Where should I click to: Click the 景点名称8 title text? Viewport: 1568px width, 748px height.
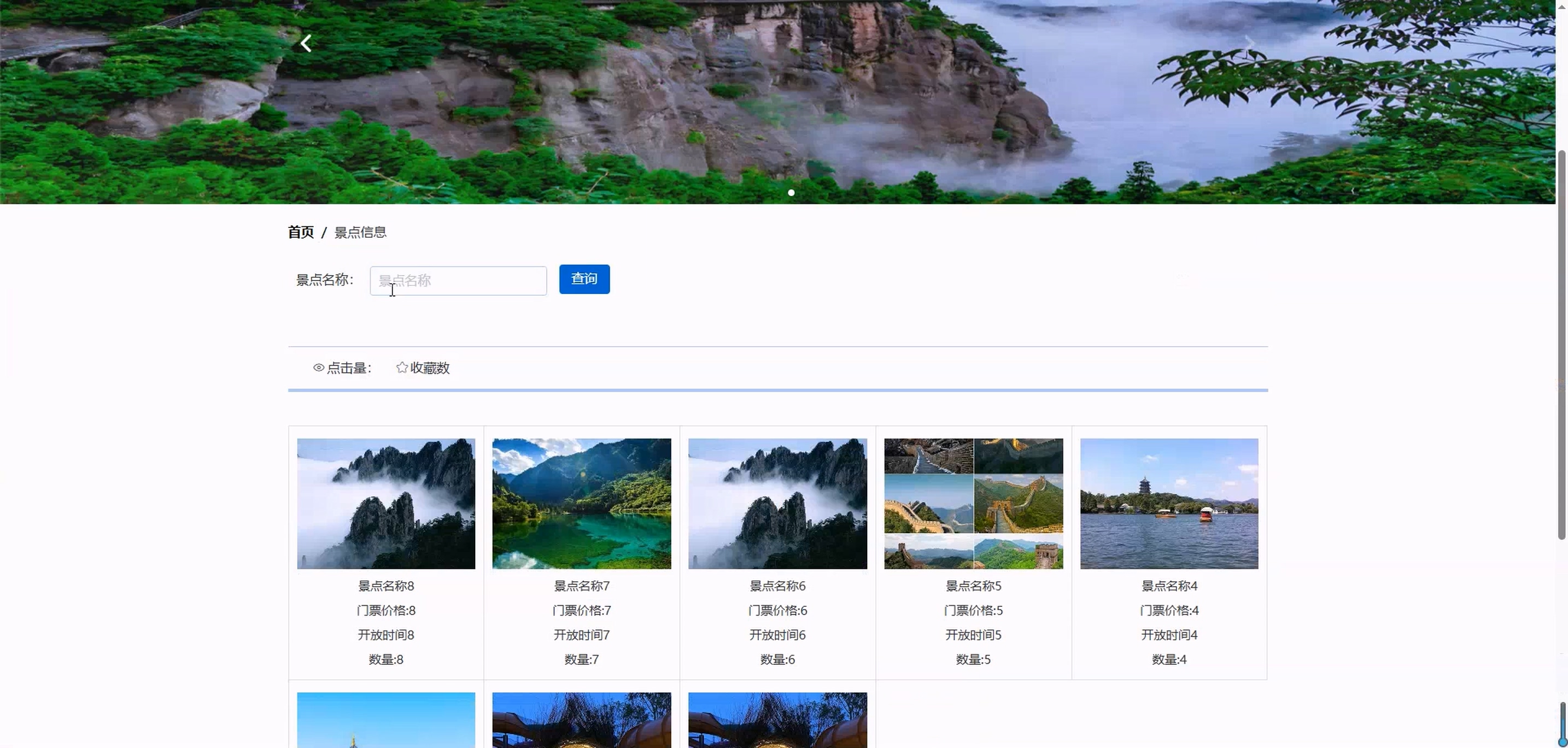click(x=386, y=586)
